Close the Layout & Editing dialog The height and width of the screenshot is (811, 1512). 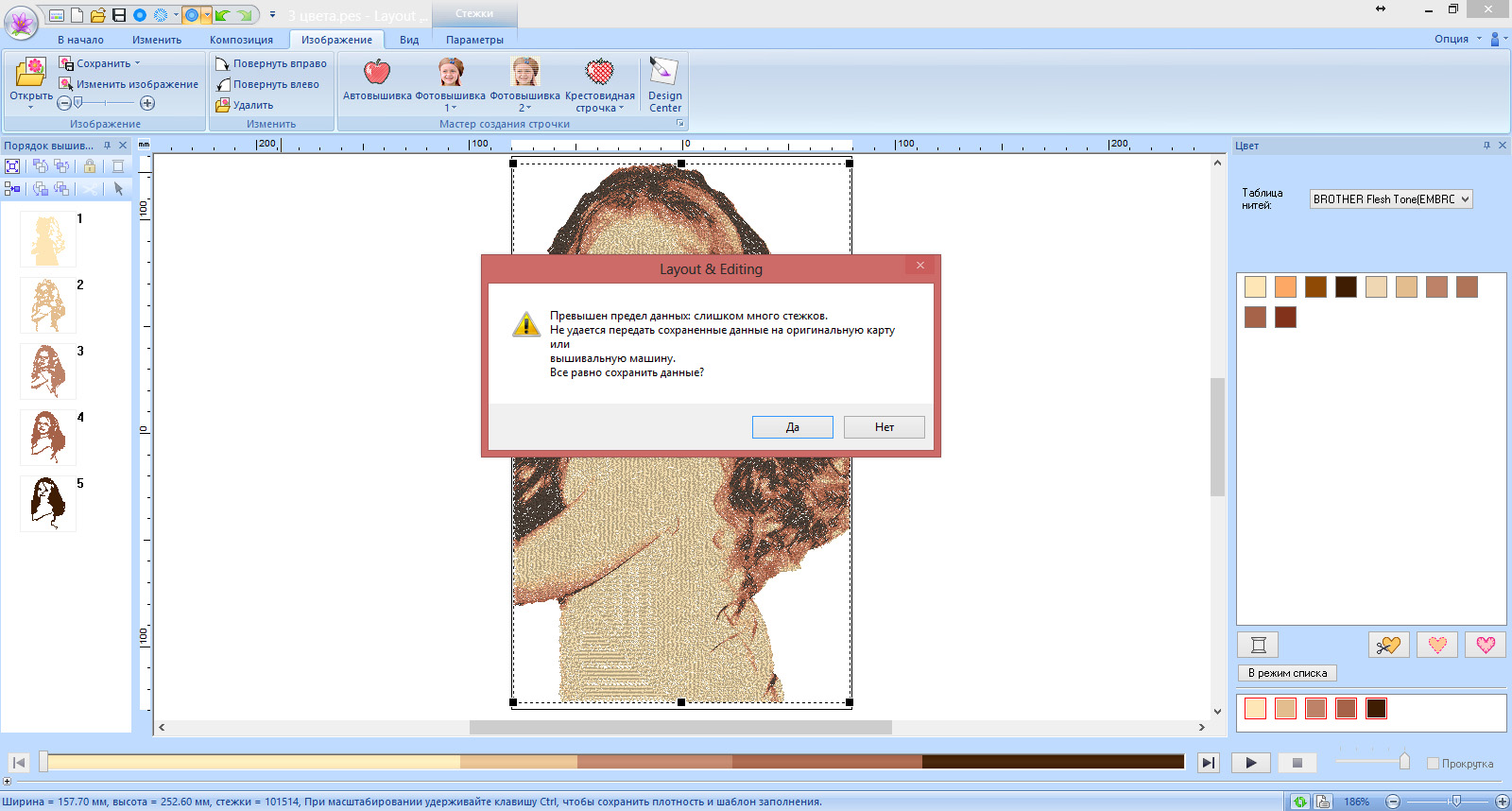[x=920, y=266]
